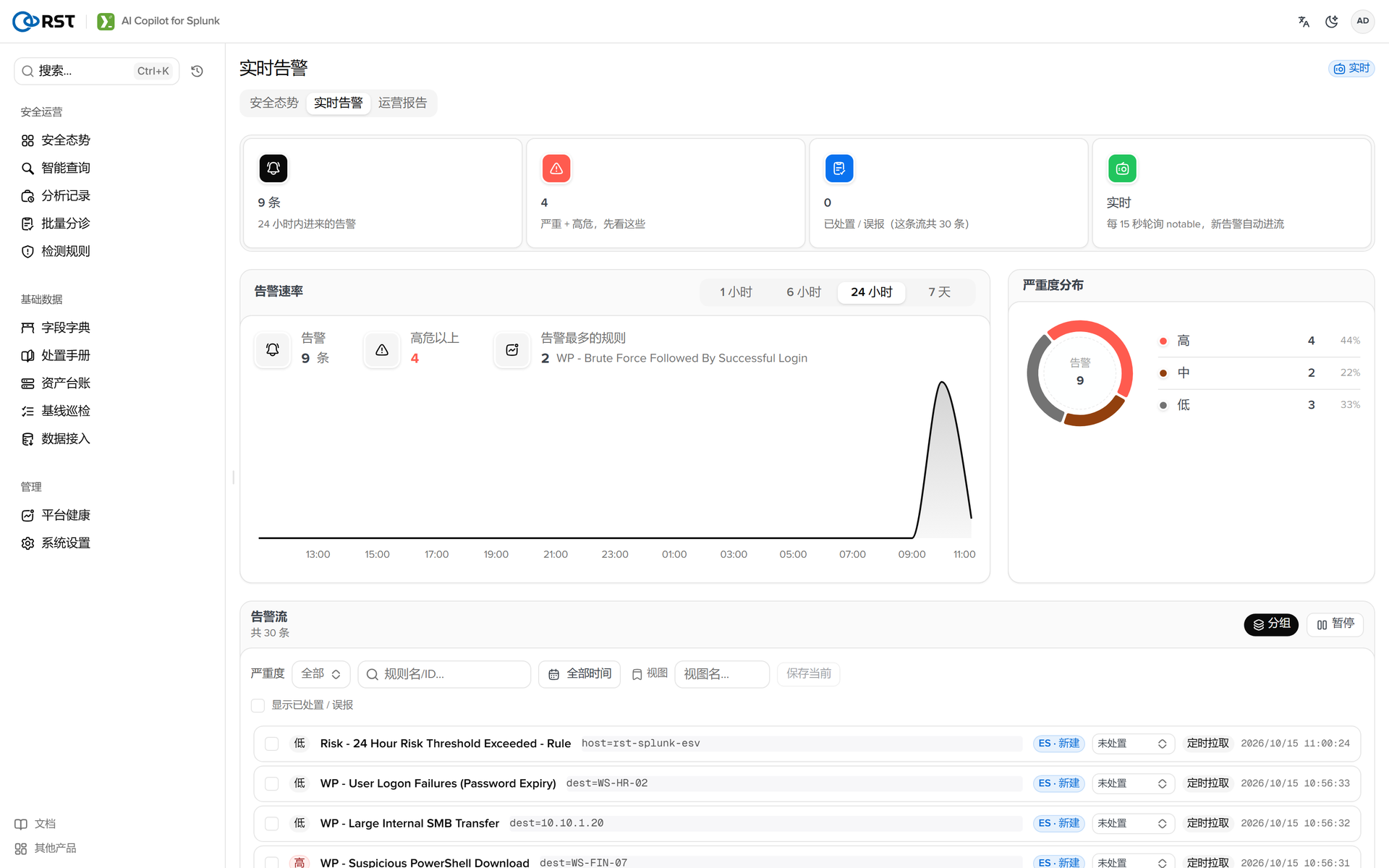Toggle dark mode moon icon

point(1332,22)
